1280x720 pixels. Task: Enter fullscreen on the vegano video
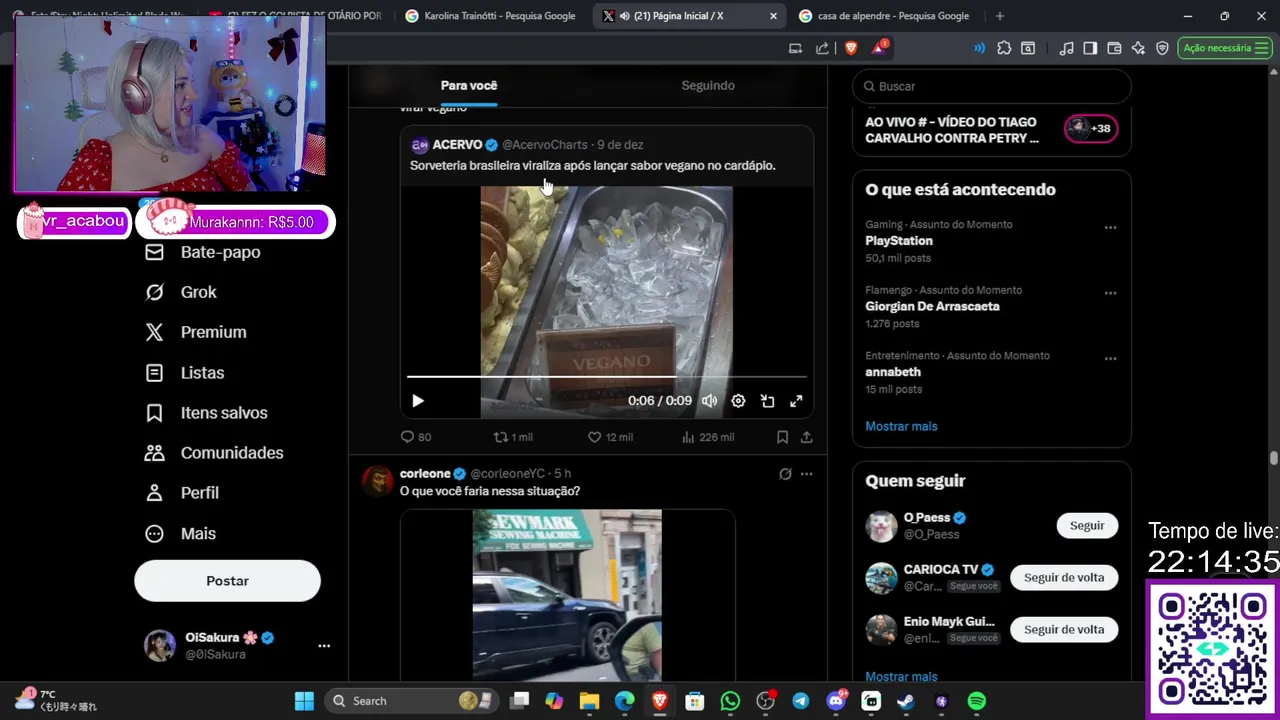click(796, 401)
